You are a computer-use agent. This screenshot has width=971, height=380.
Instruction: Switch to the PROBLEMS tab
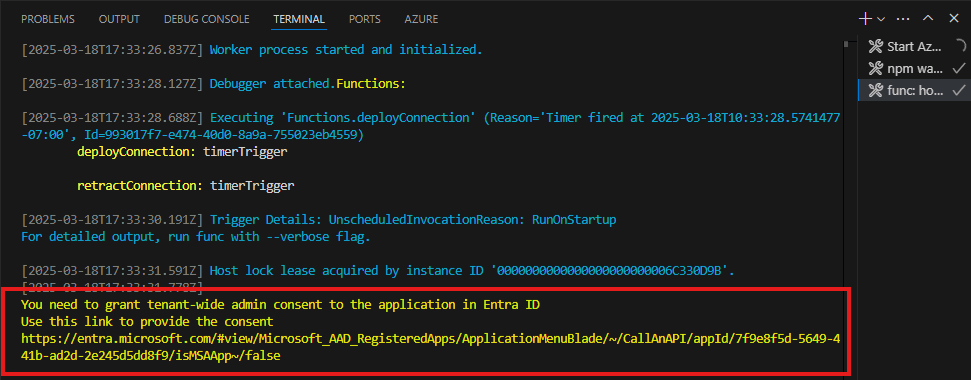[48, 19]
